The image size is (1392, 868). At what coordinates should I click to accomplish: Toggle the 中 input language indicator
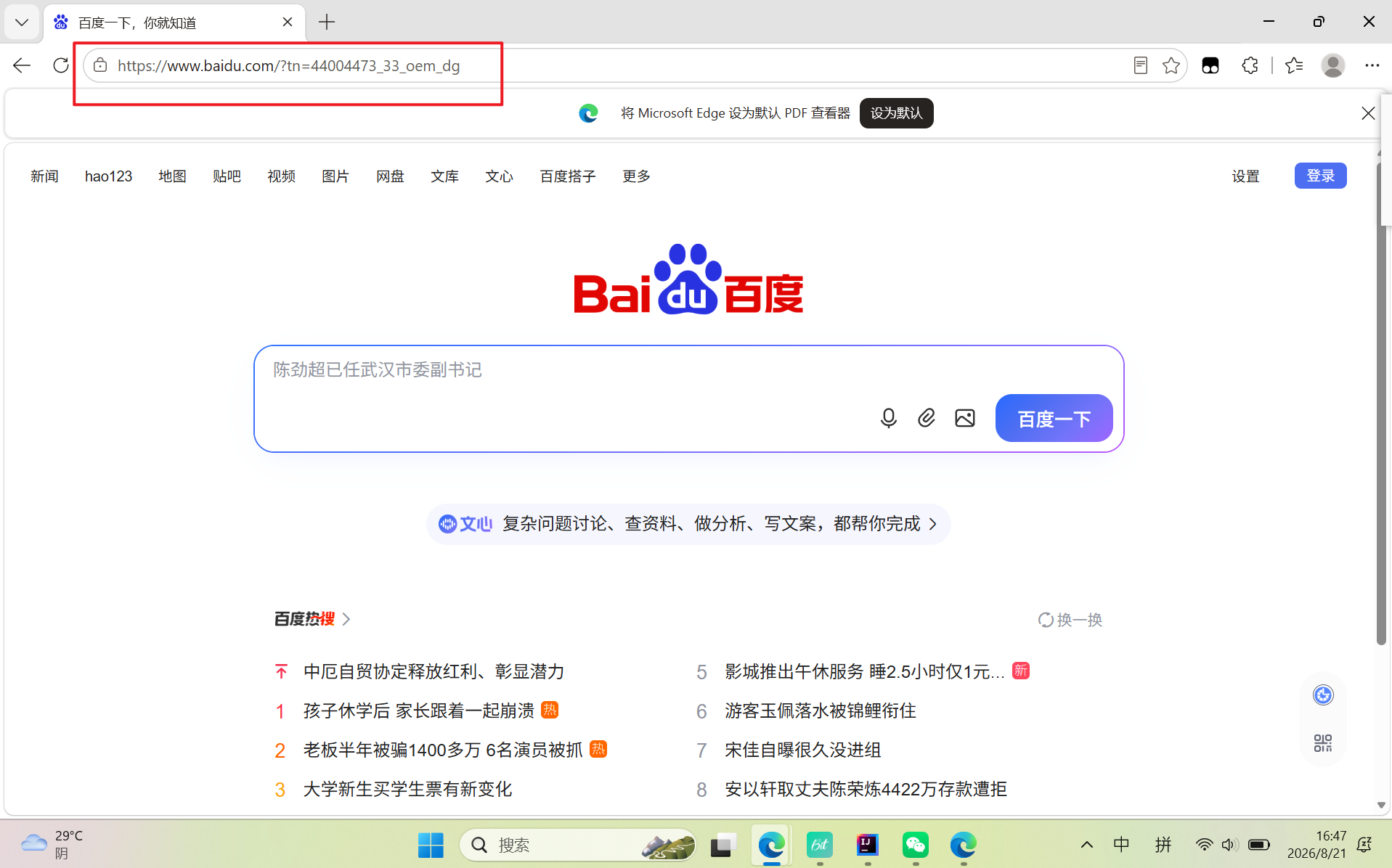pyautogui.click(x=1121, y=845)
